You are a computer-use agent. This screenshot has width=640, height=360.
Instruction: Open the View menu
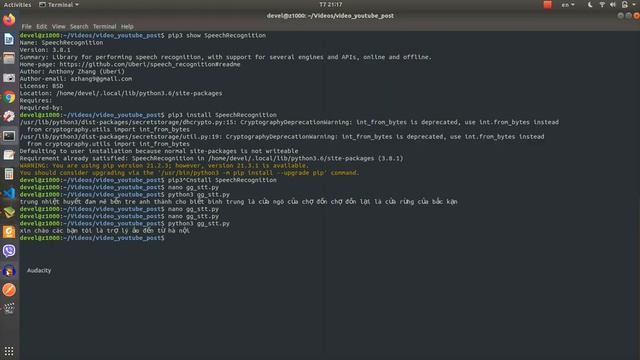coord(58,27)
